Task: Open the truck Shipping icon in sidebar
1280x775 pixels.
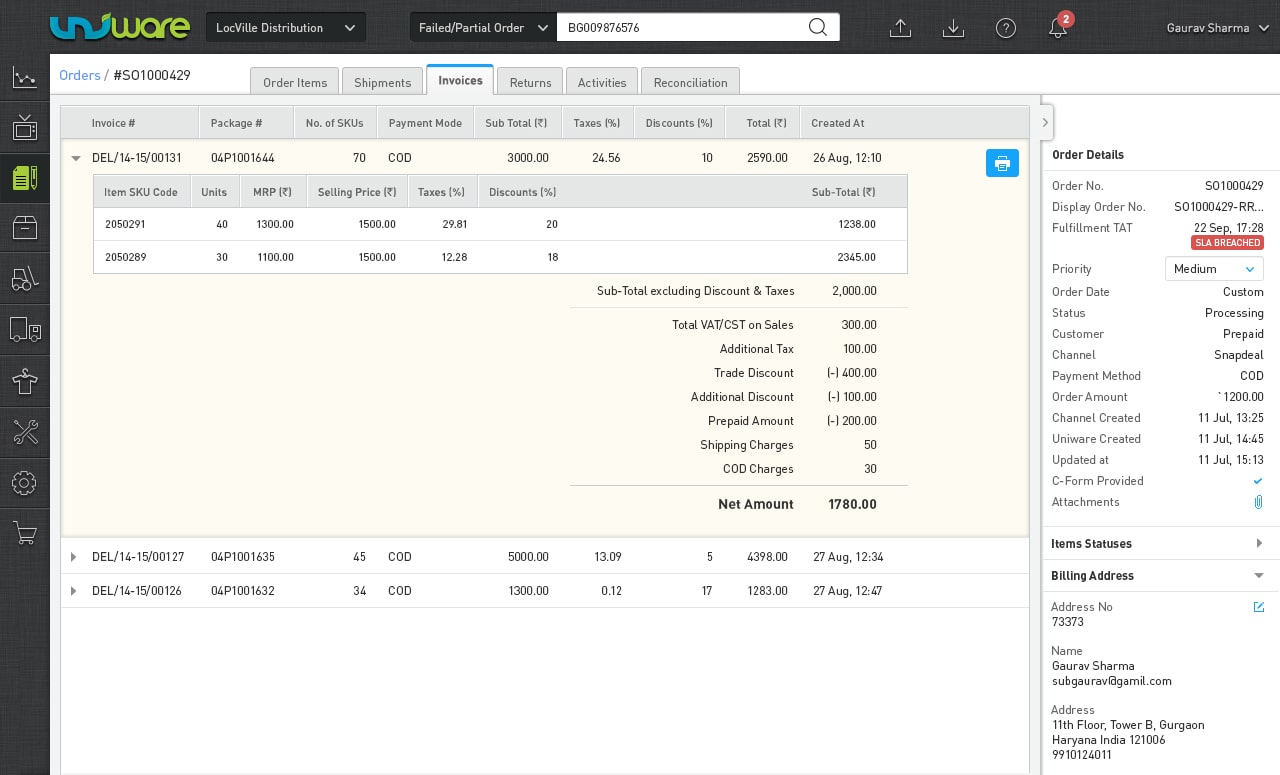Action: [24, 329]
